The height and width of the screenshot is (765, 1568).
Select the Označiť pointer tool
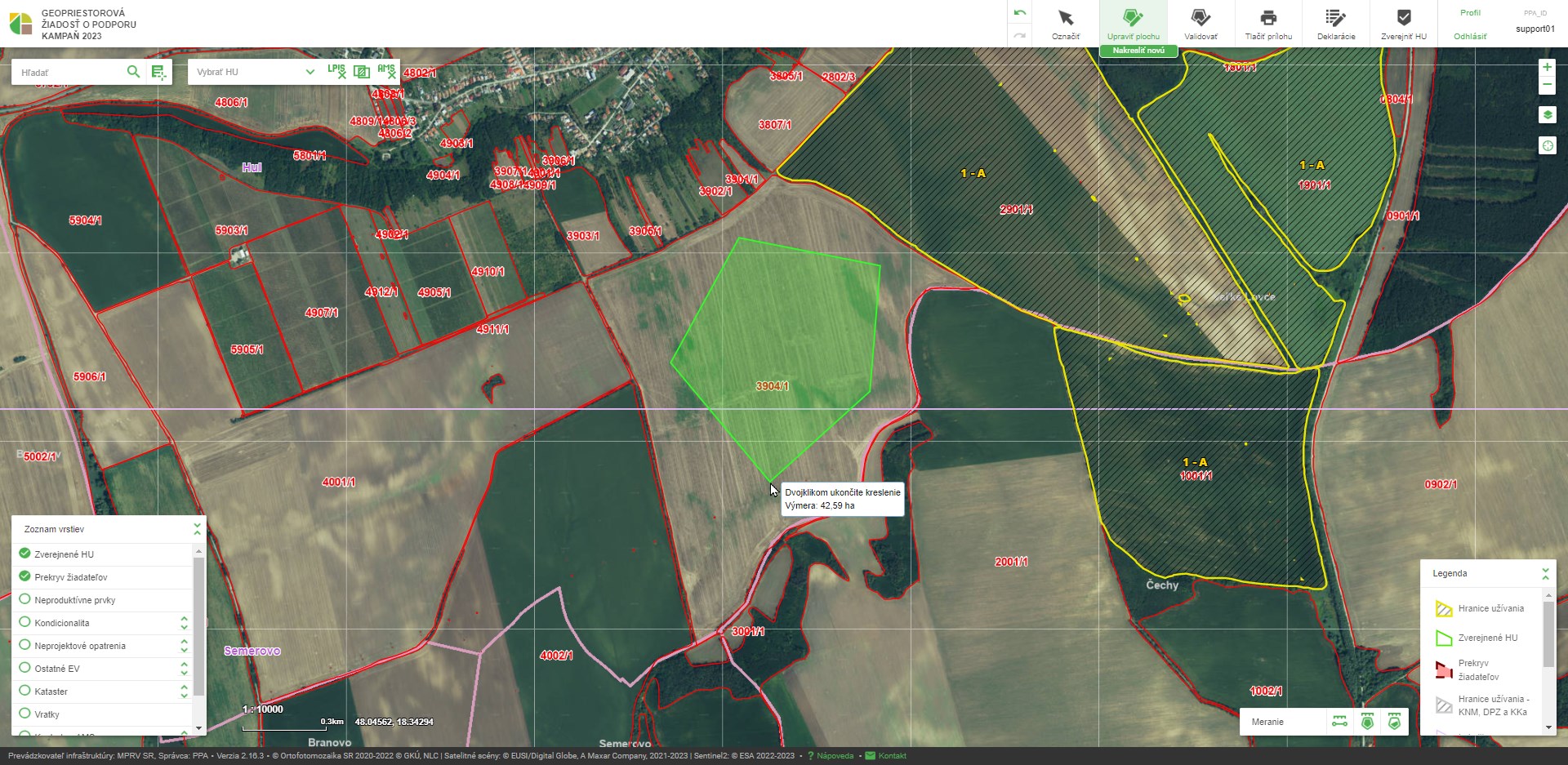[1065, 23]
